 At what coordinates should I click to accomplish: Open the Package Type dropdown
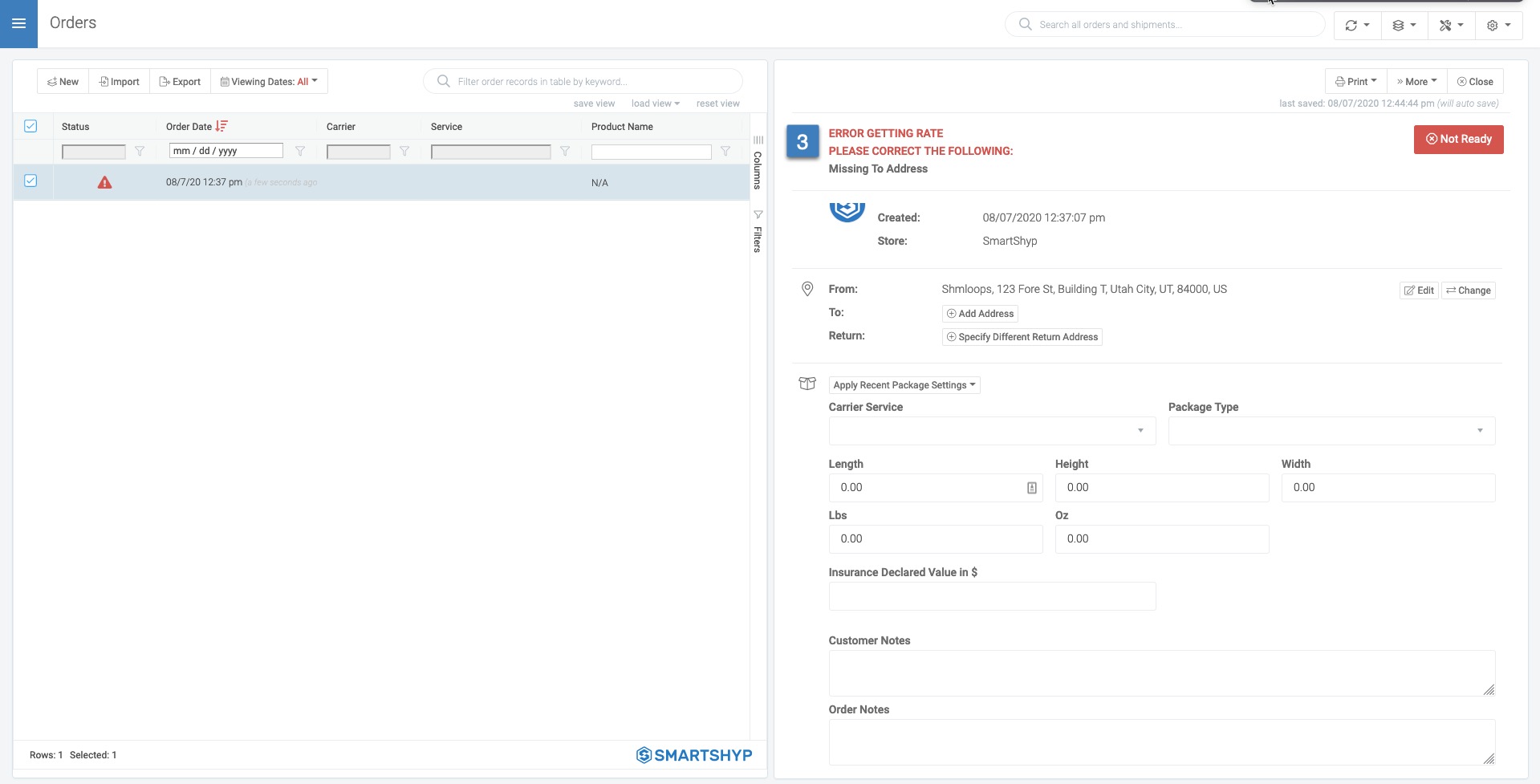1331,431
